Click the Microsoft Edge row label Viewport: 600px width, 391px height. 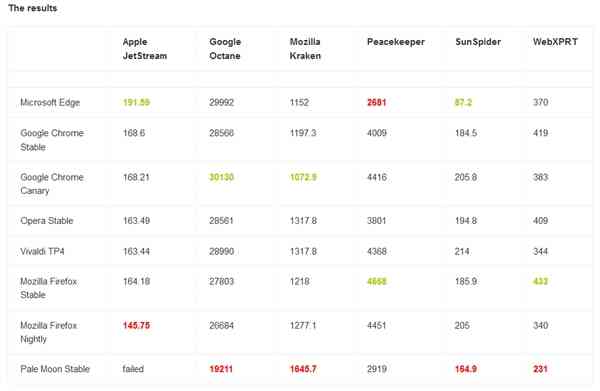coord(50,103)
